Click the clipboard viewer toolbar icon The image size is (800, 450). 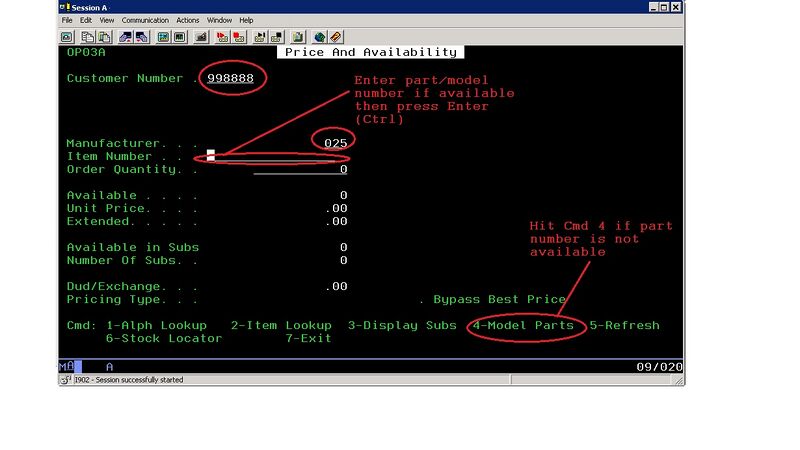(297, 37)
